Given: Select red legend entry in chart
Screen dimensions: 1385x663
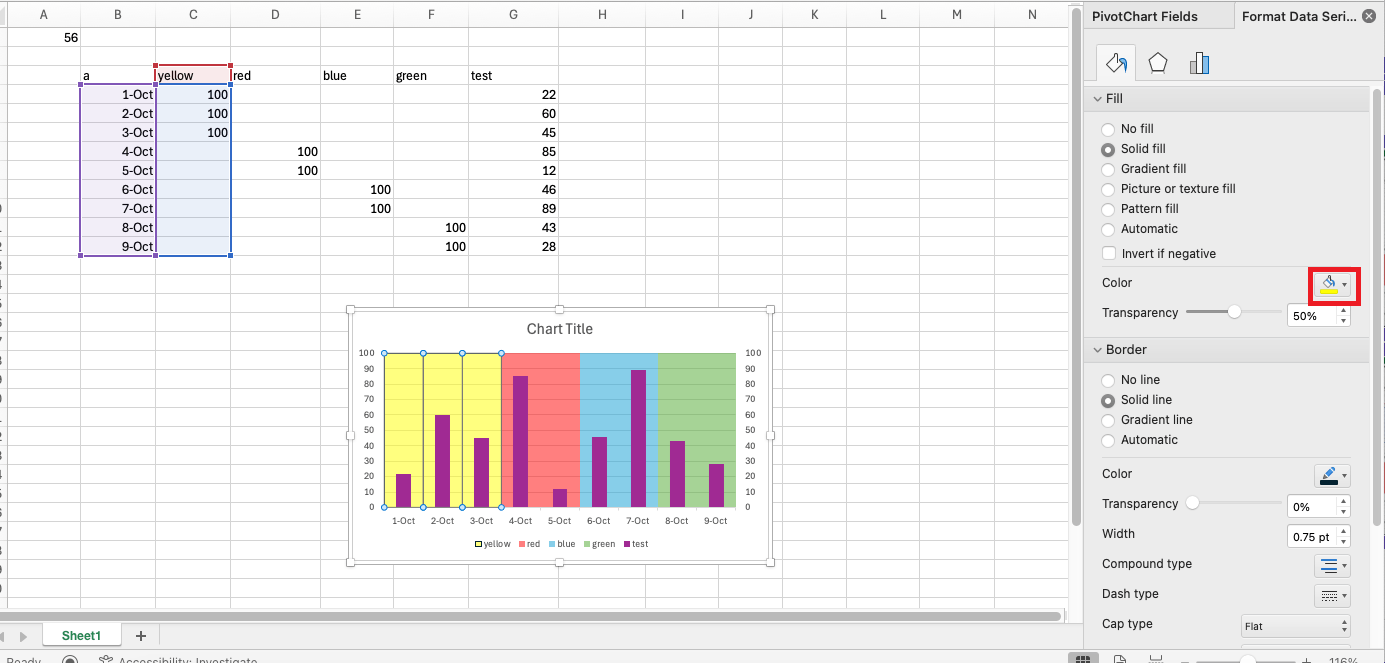Looking at the screenshot, I should 529,544.
